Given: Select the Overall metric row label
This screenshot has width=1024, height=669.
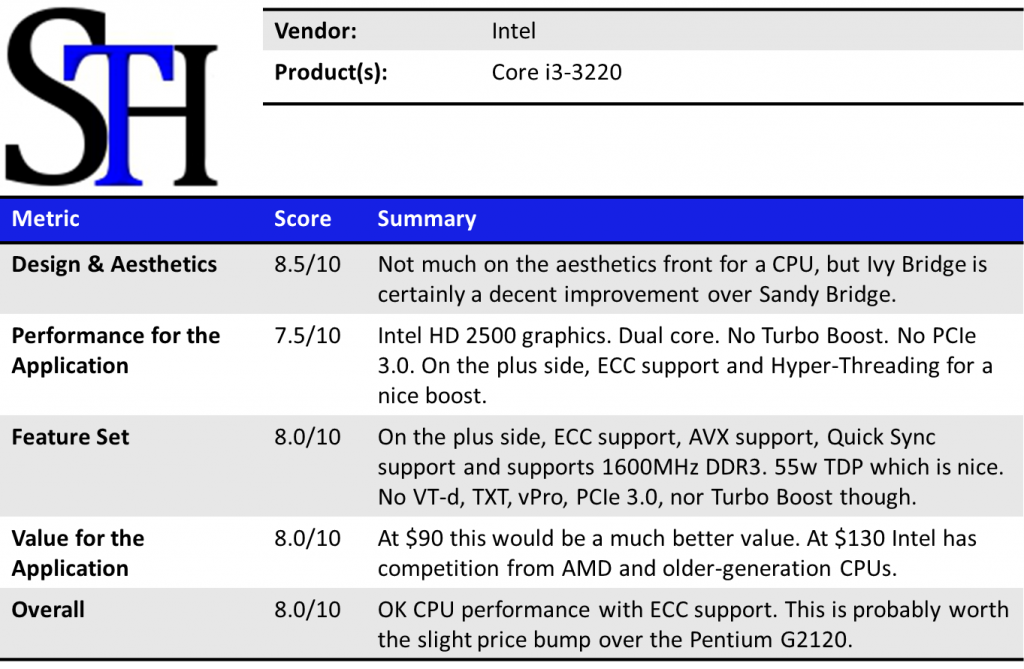Looking at the screenshot, I should [48, 610].
